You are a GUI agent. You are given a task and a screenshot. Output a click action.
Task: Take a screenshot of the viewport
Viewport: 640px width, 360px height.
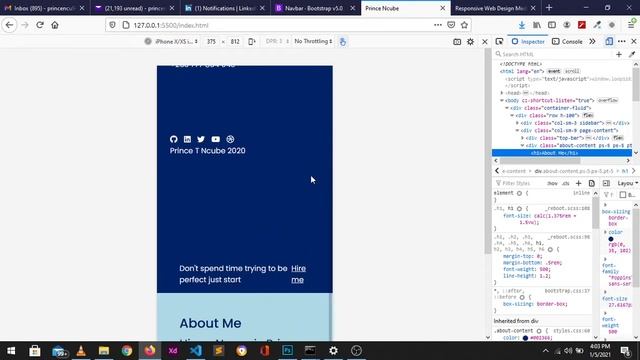coord(457,42)
